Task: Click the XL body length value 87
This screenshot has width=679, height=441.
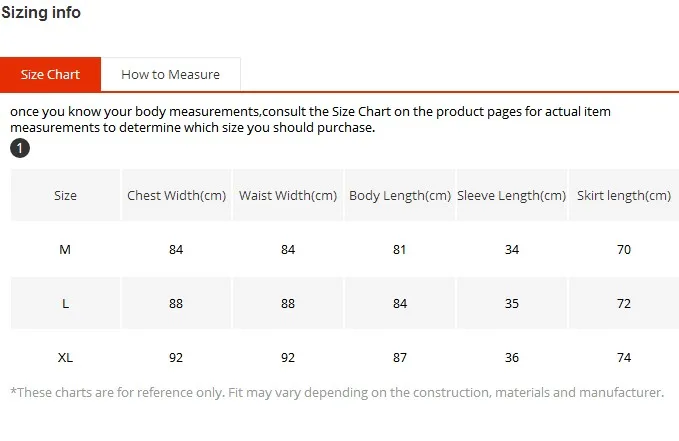Action: 400,357
